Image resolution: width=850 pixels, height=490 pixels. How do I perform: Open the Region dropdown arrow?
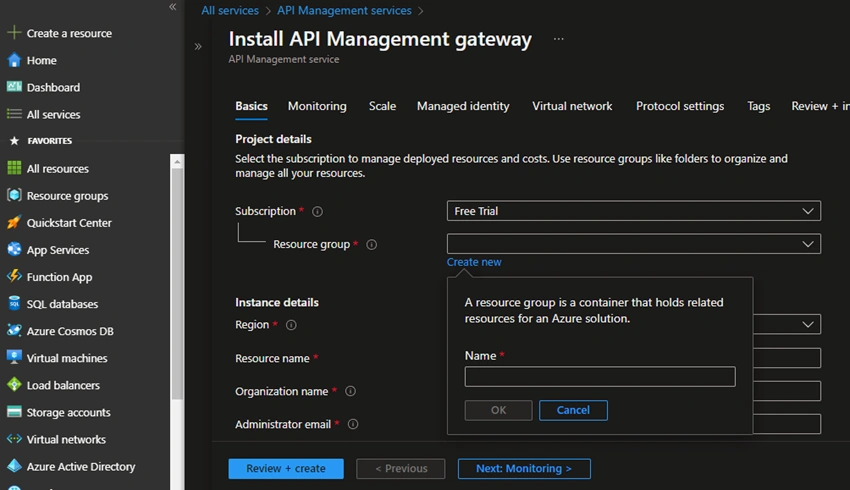808,324
